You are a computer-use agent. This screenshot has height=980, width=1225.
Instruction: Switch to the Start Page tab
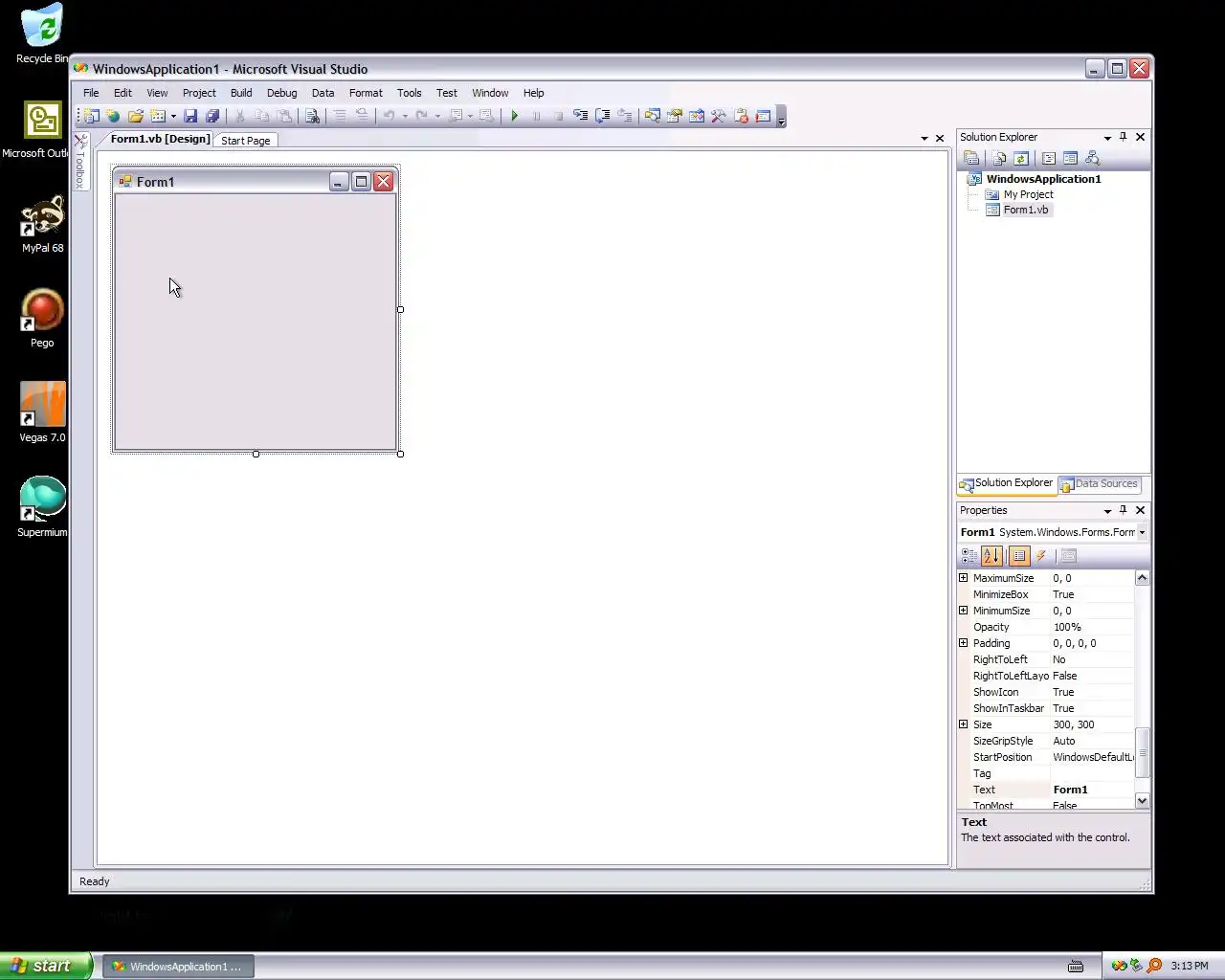[x=245, y=140]
